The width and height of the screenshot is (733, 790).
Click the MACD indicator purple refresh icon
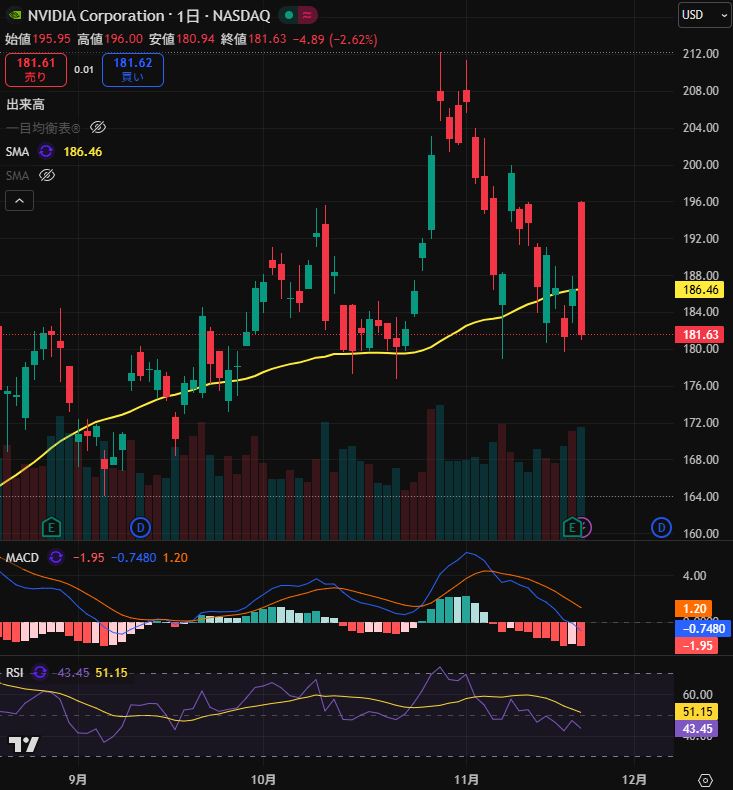56,557
